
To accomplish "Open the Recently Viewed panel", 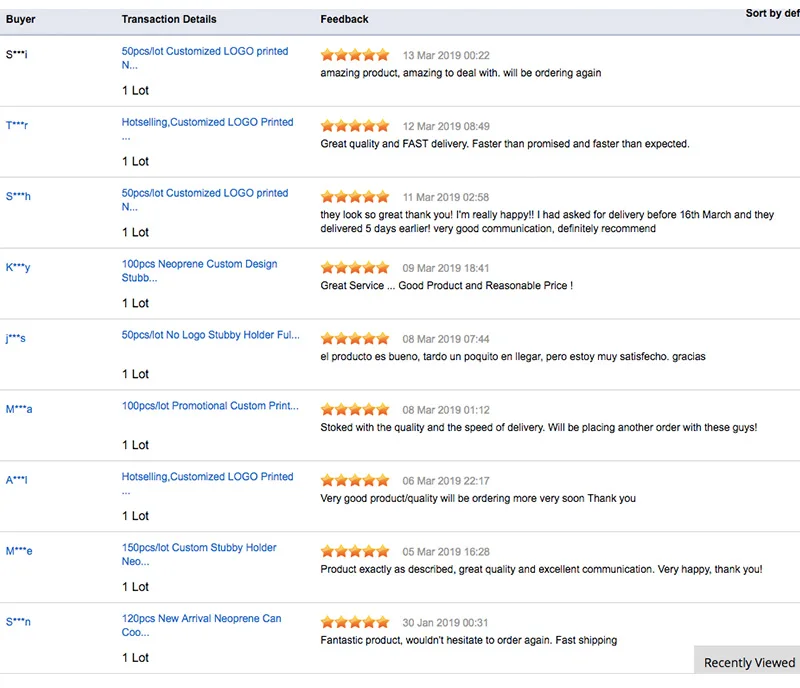I will [x=749, y=662].
